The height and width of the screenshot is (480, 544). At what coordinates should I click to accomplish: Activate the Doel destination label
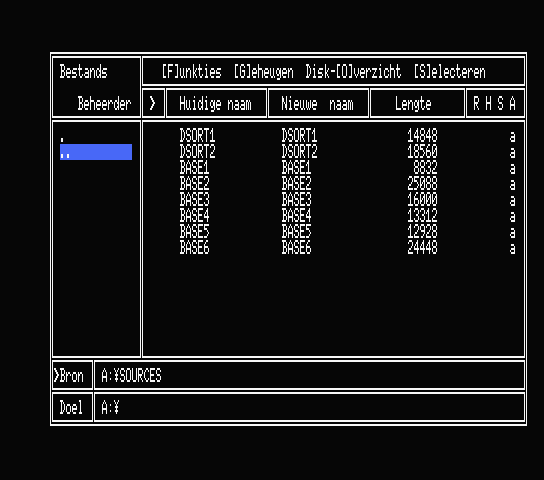(72, 407)
